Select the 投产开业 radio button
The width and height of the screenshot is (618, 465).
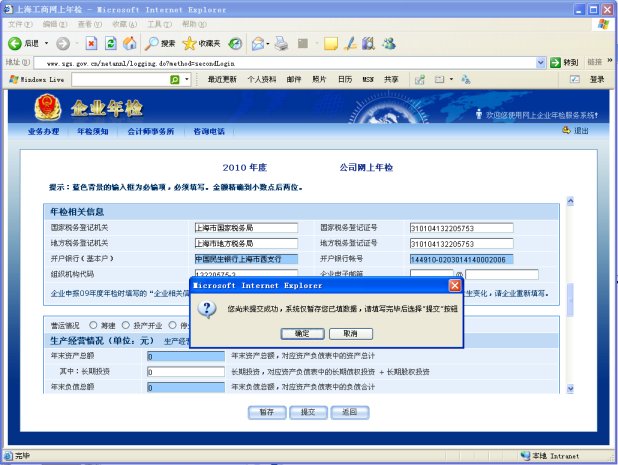tap(125, 325)
